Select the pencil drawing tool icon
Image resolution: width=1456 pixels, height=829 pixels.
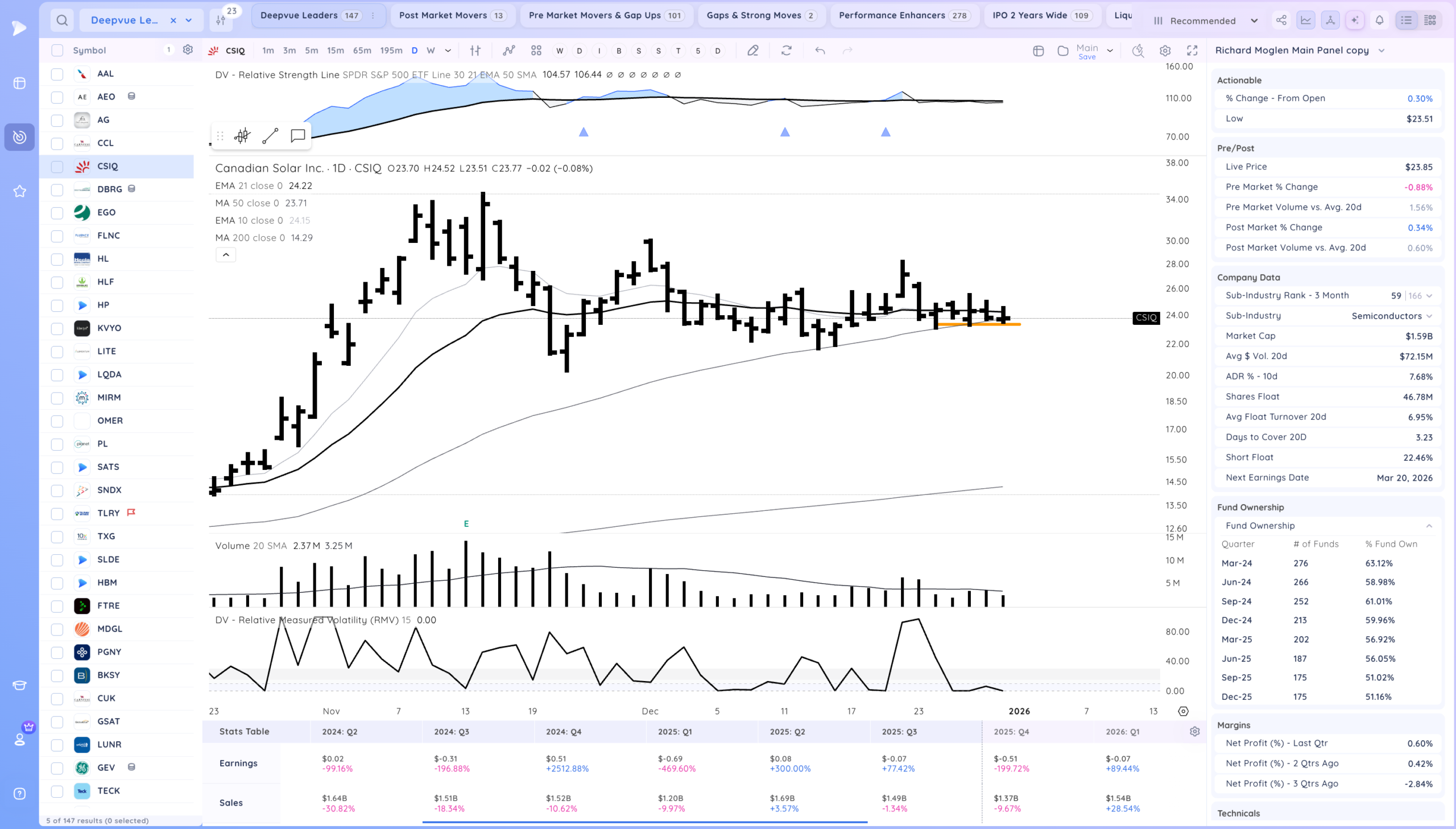tap(753, 51)
